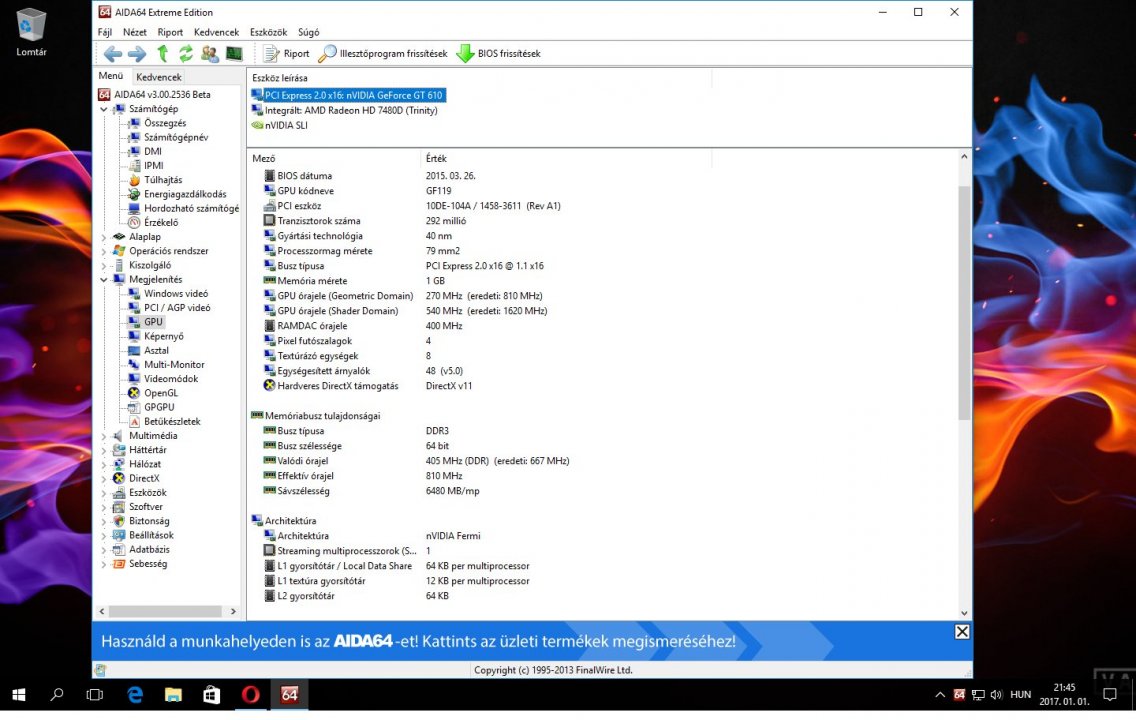Image resolution: width=1136 pixels, height=720 pixels.
Task: Open Opera from the taskbar
Action: pos(250,695)
